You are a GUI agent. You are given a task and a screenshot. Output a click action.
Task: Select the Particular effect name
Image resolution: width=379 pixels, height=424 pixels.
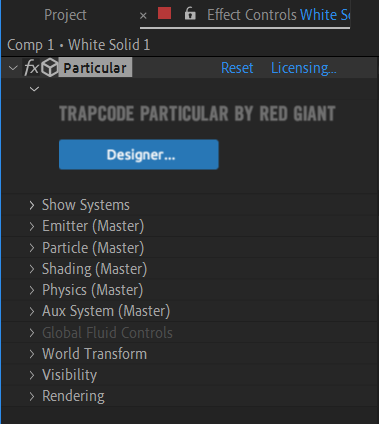tap(95, 68)
